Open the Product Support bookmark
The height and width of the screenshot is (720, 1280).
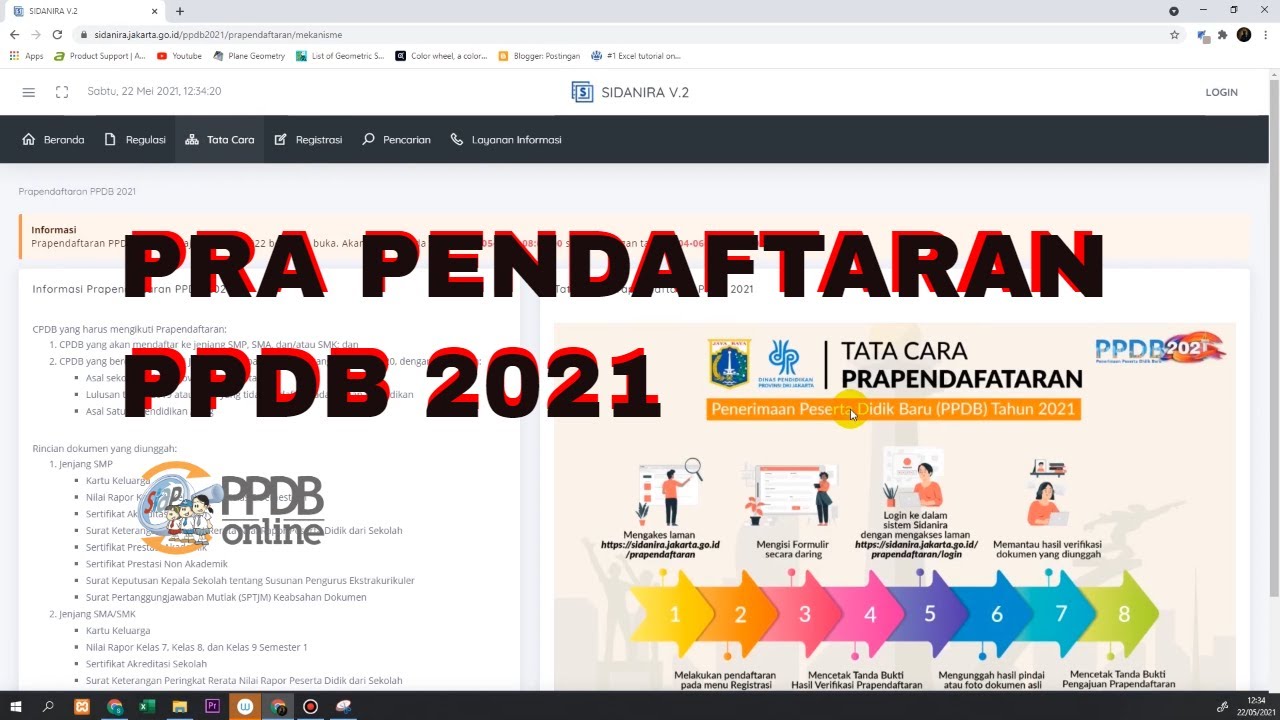100,56
